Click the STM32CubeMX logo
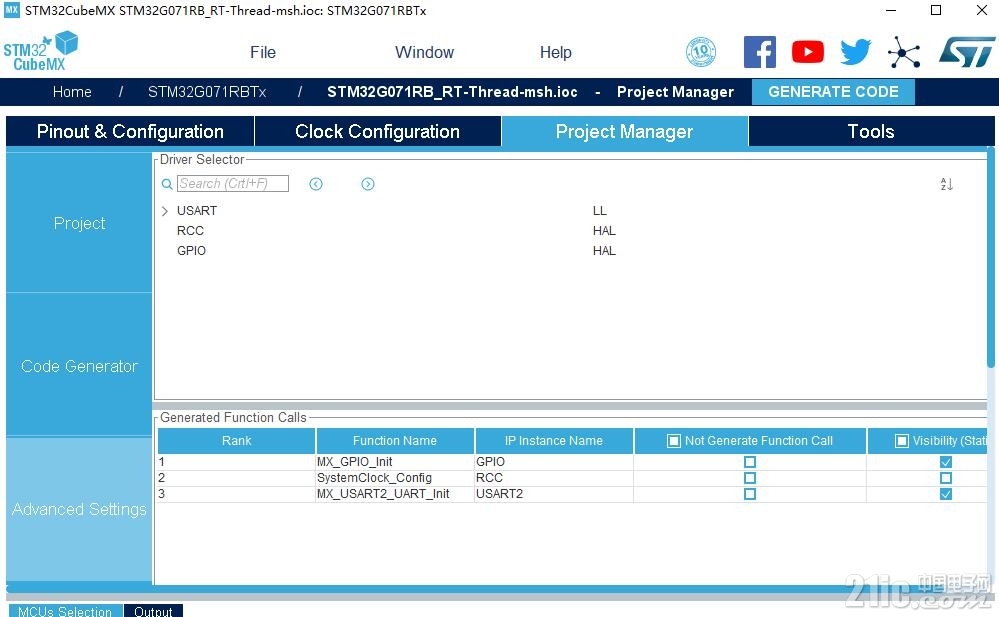Image resolution: width=999 pixels, height=617 pixels. 41,51
